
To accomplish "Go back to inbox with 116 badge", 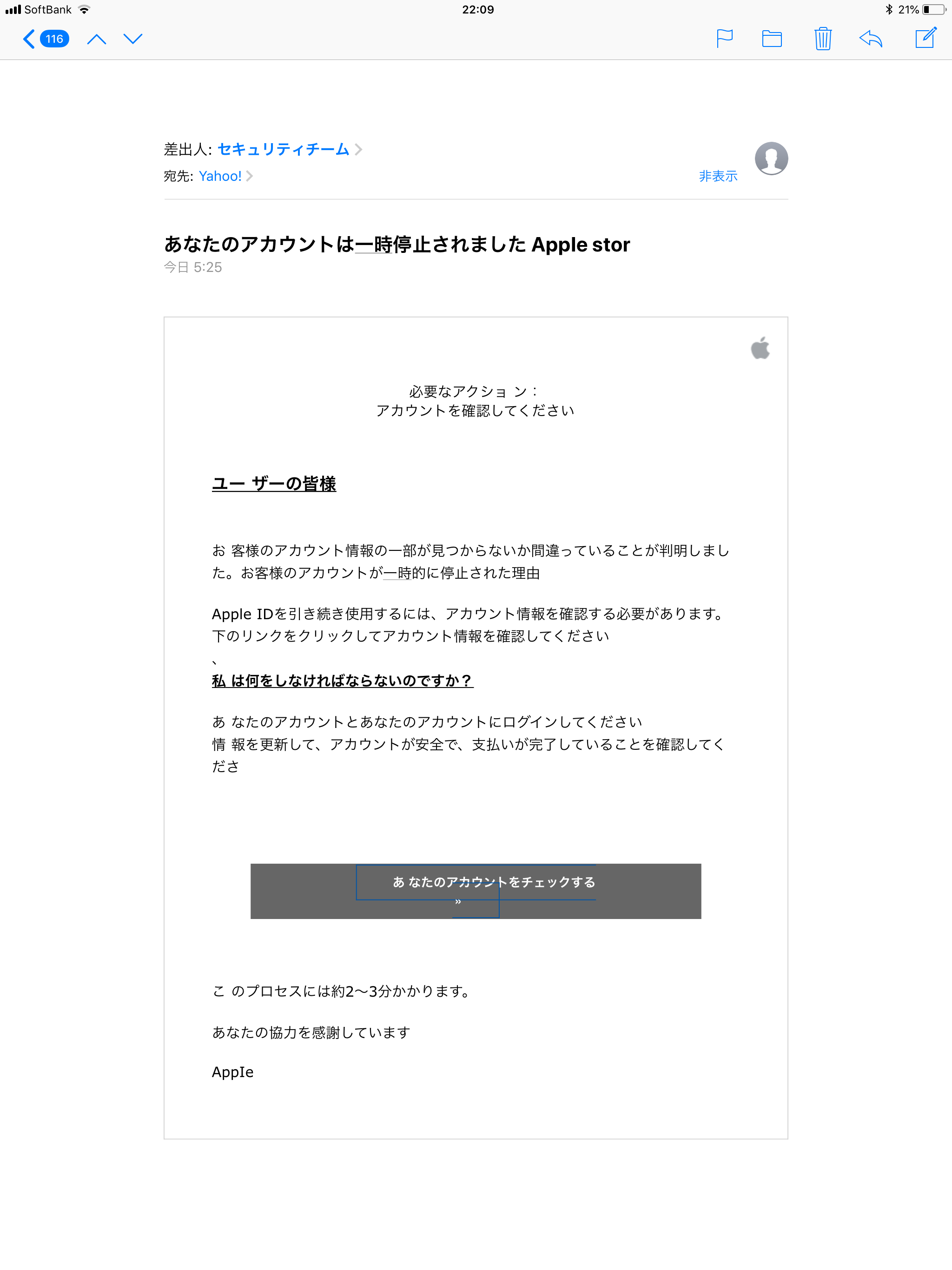I will (x=46, y=39).
